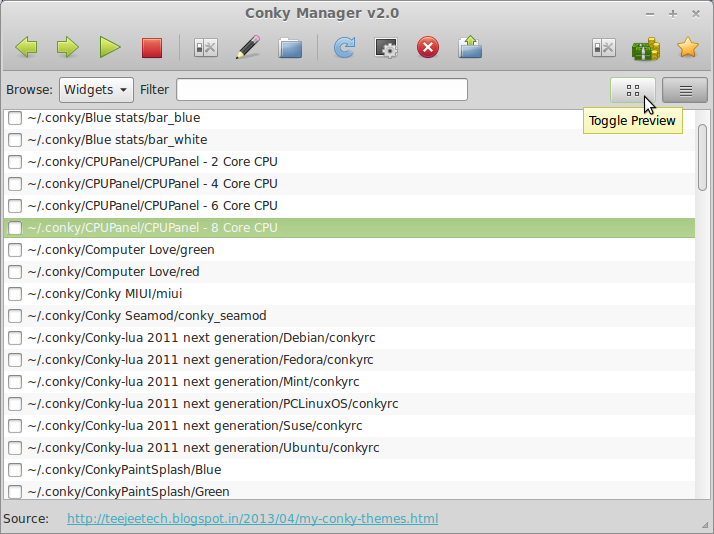Screen dimensions: 714x534
Task: Check the Mint/conkyrc widget checkbox
Action: click(x=15, y=382)
